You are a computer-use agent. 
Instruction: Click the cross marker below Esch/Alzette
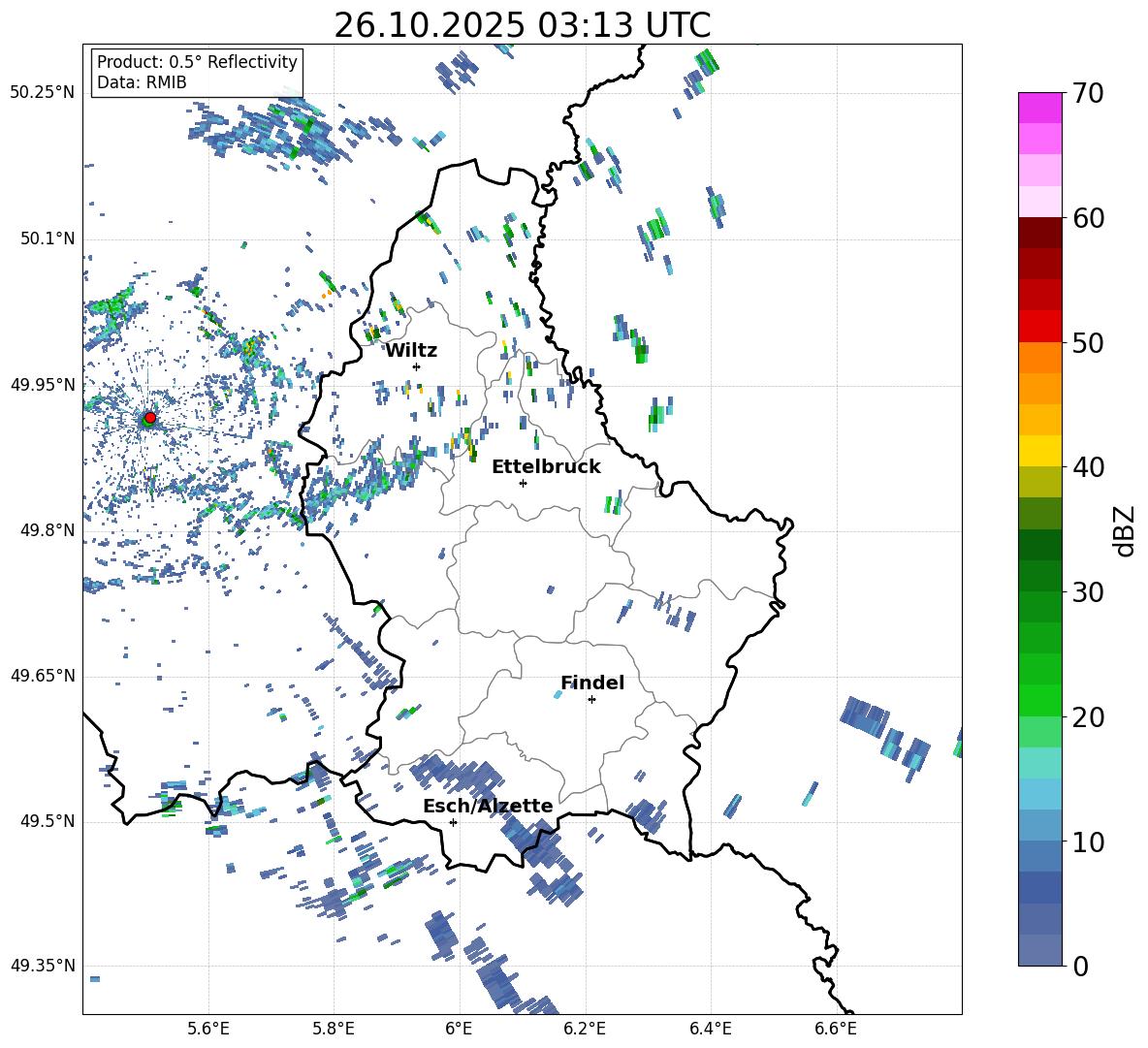(x=453, y=822)
